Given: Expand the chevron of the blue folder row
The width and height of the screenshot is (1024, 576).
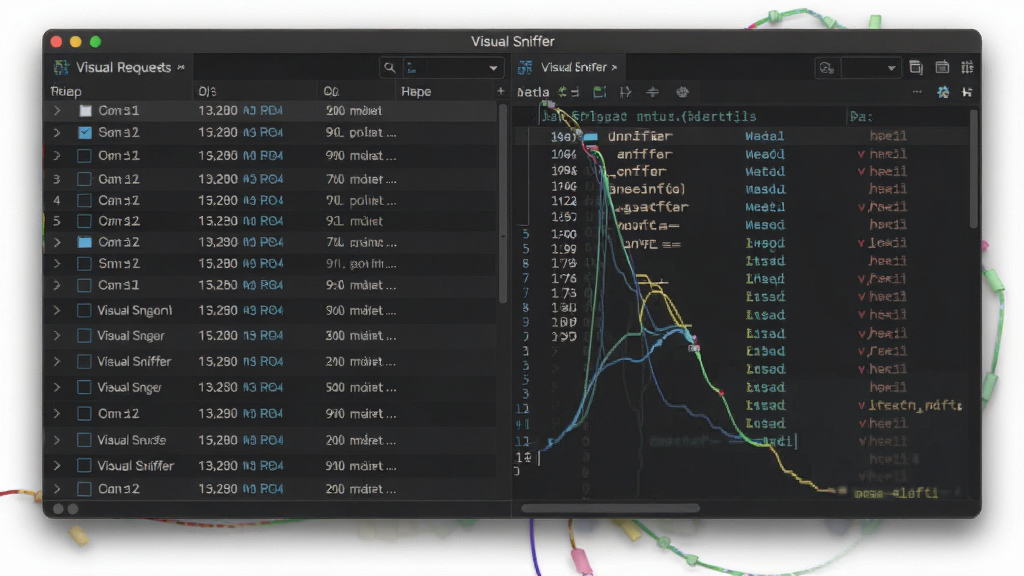Looking at the screenshot, I should pos(57,242).
